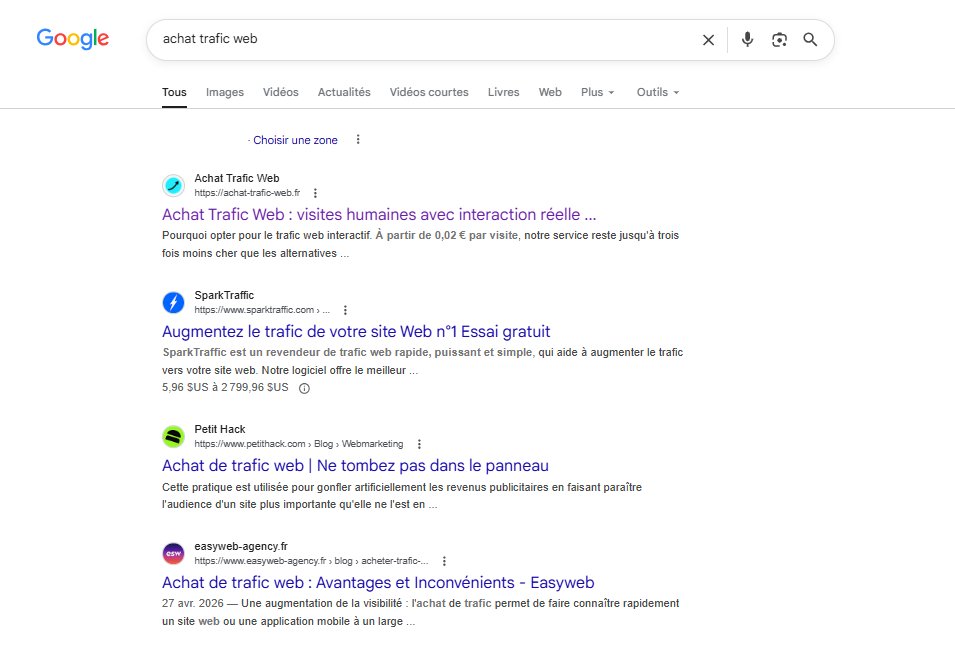Open the Vidéos courtes tab
Screen dimensions: 955x645
tap(429, 92)
